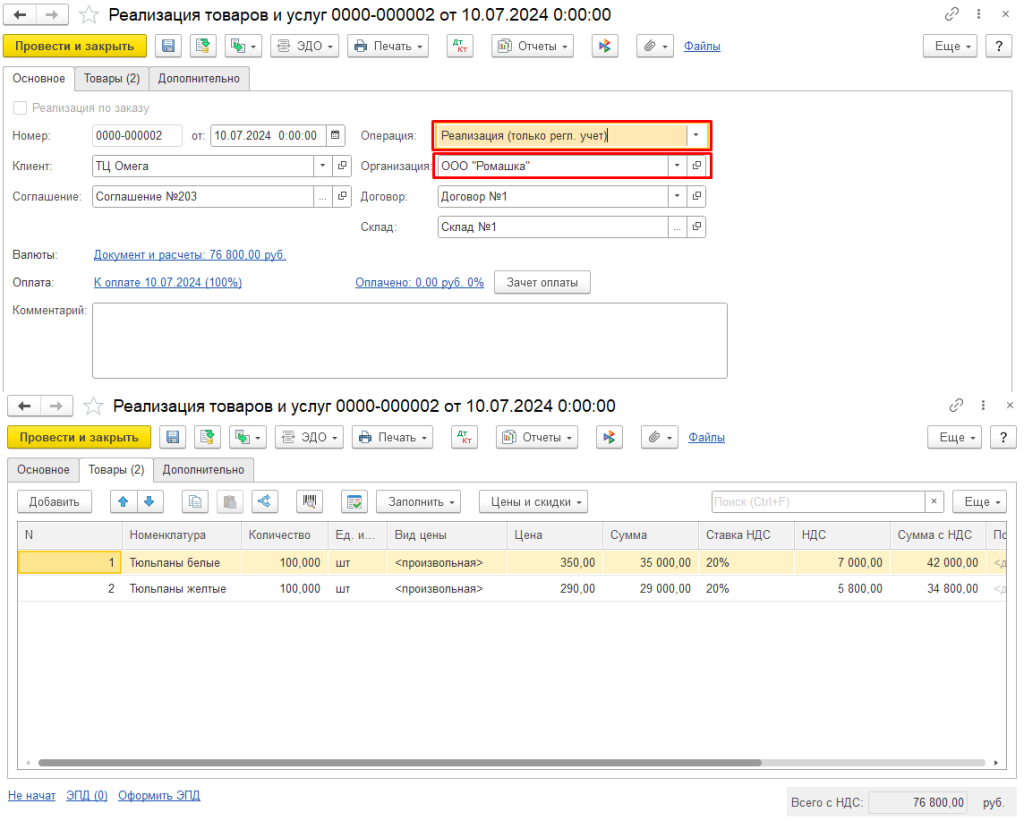Screen dimensions: 1024x821
Task: Open the ТЦ Омега client card icon
Action: (x=342, y=166)
